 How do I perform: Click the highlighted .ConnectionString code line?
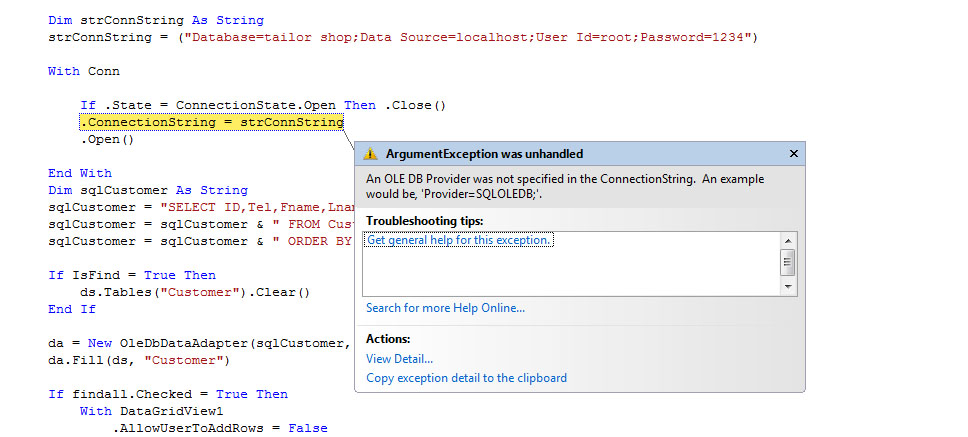click(x=211, y=122)
